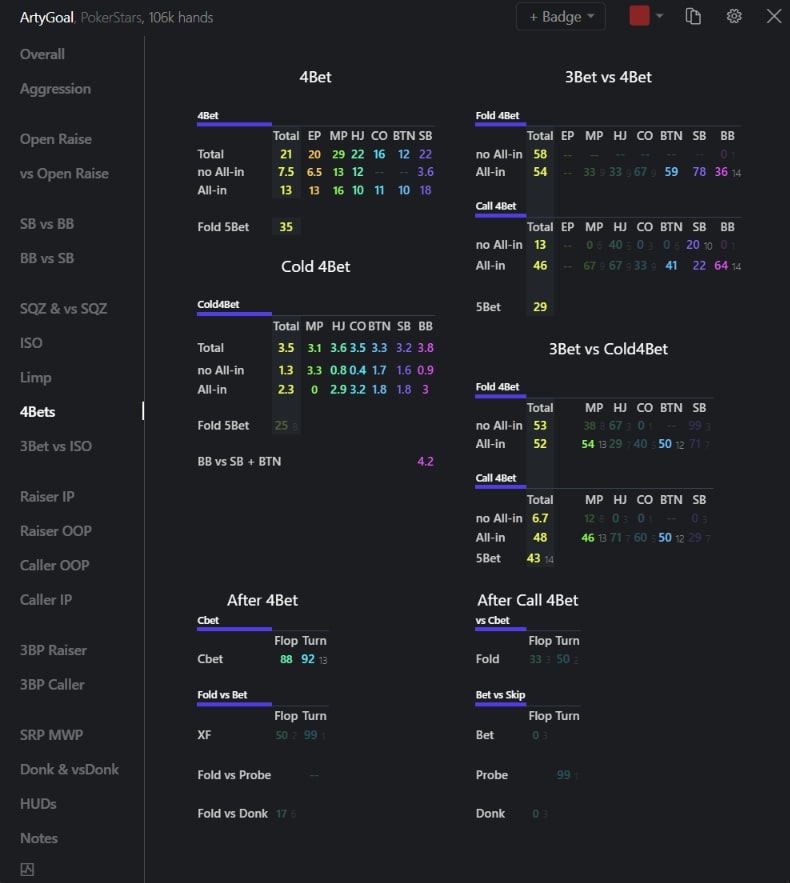Go to SQZ & vs SQZ stats

[63, 308]
